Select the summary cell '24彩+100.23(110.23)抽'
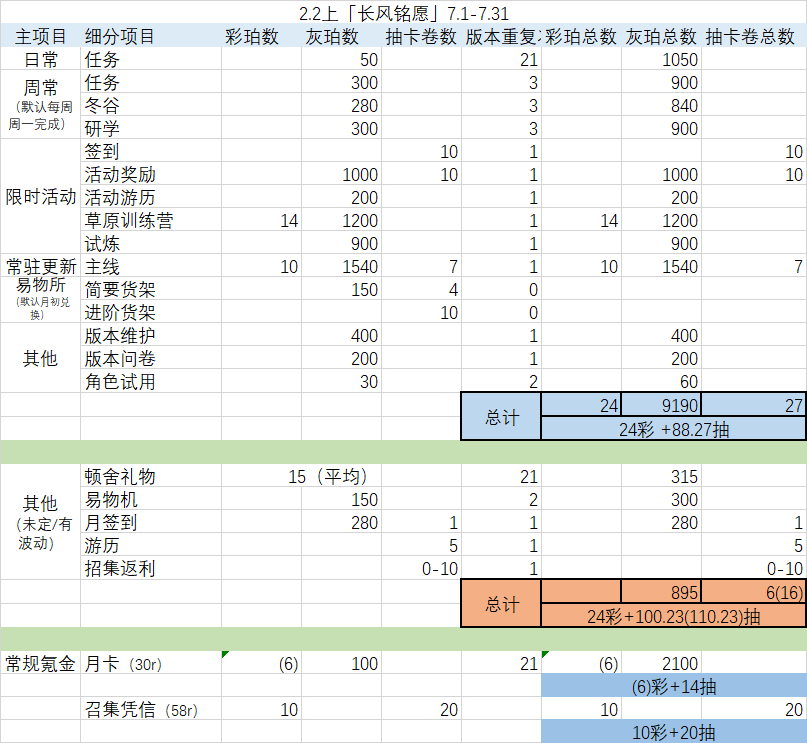Viewport: 807px width, 743px height. coord(674,615)
